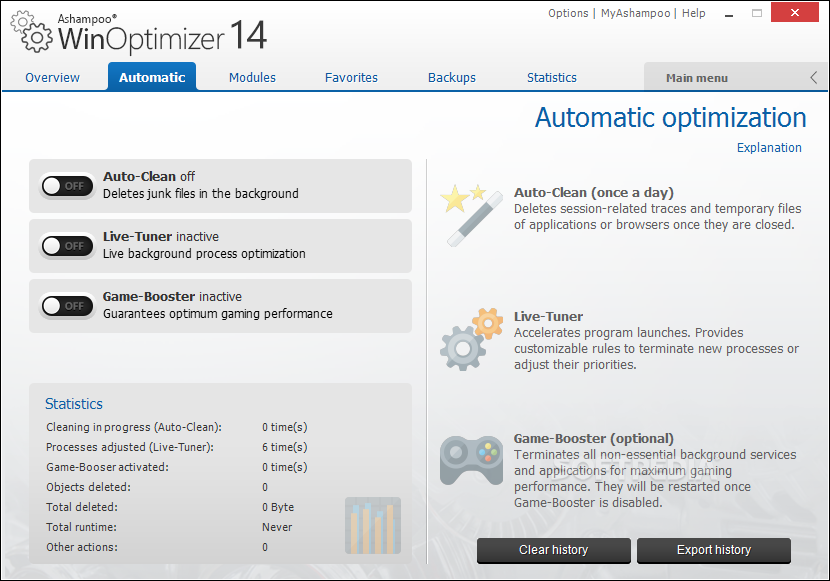Click 'Live background process optimization' text
This screenshot has height=581, width=830.
[204, 253]
